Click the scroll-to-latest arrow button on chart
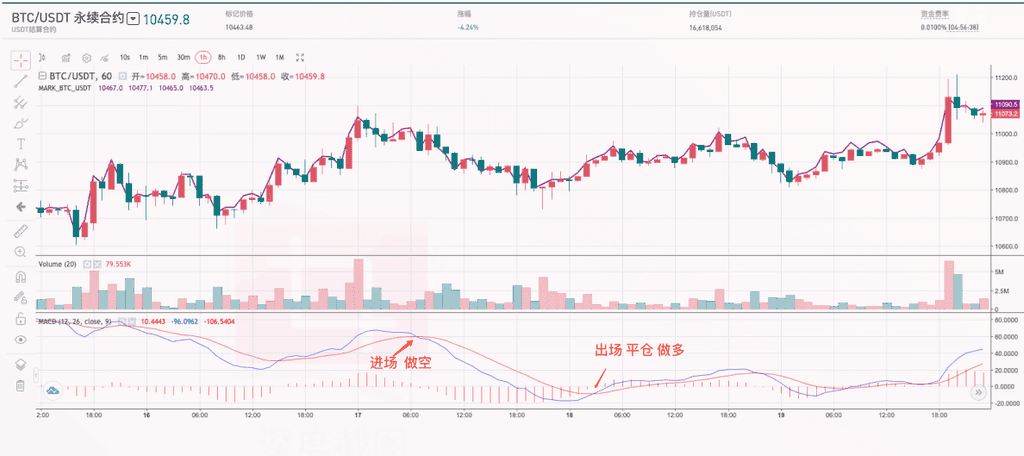The image size is (1024, 456). (978, 394)
